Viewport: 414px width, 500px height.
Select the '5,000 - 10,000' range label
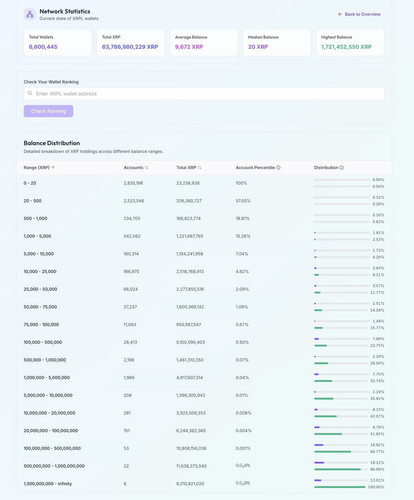coord(39,254)
